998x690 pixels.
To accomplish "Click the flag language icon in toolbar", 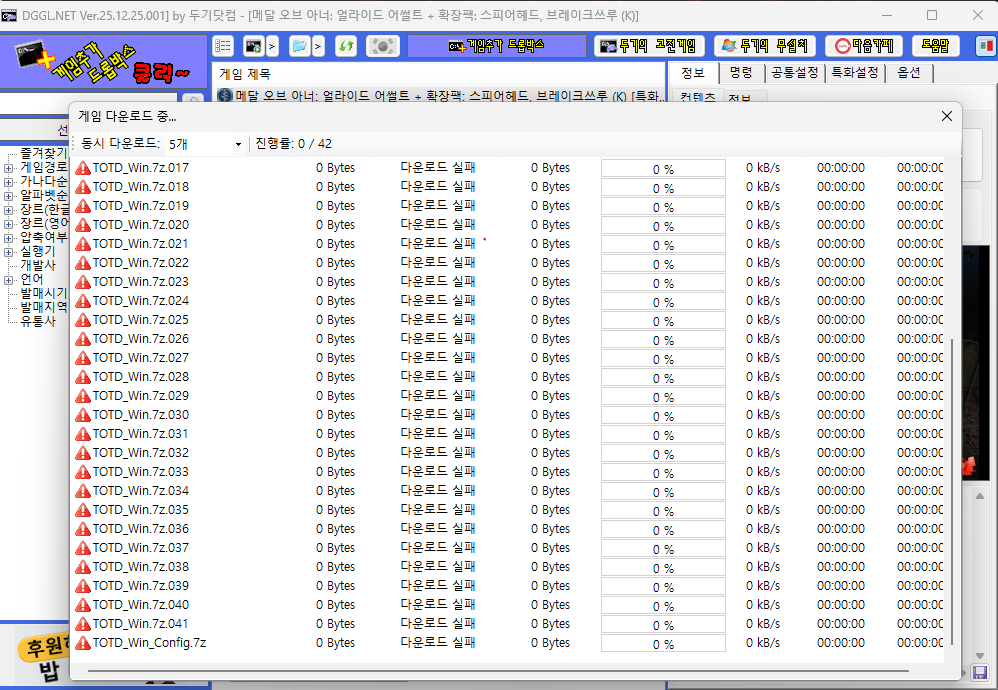I will [x=986, y=46].
